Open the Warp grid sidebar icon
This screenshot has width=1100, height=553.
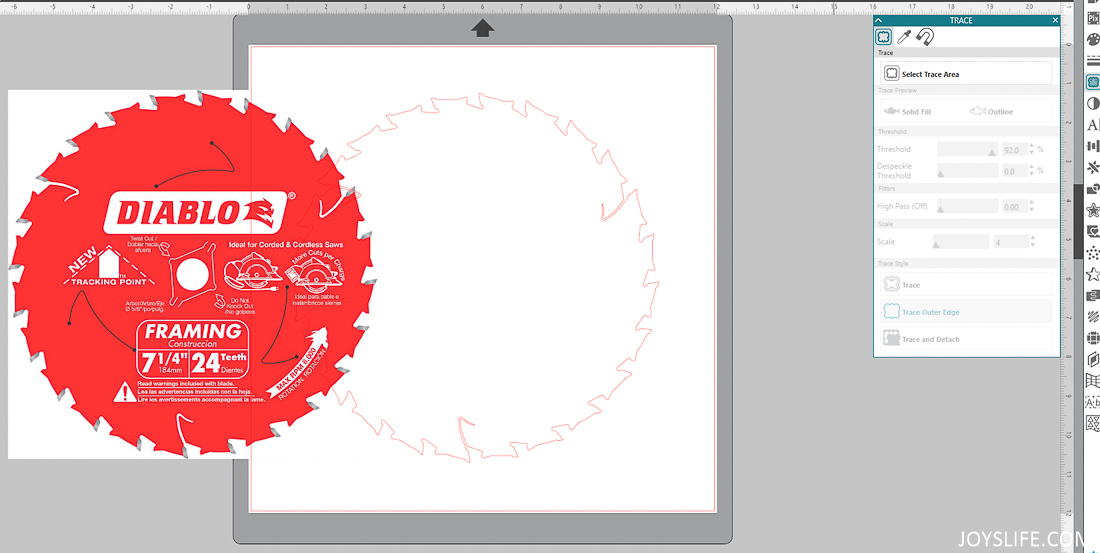[1092, 380]
